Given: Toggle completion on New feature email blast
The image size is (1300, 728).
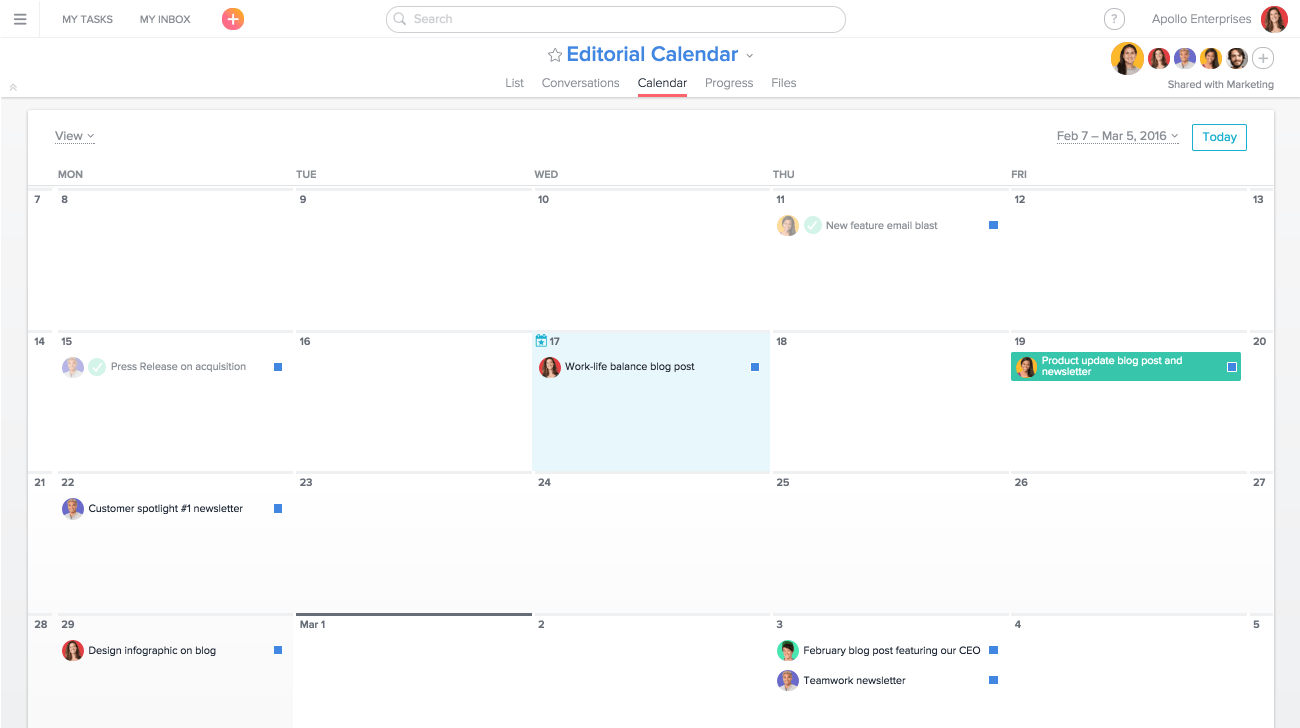Looking at the screenshot, I should coord(812,225).
